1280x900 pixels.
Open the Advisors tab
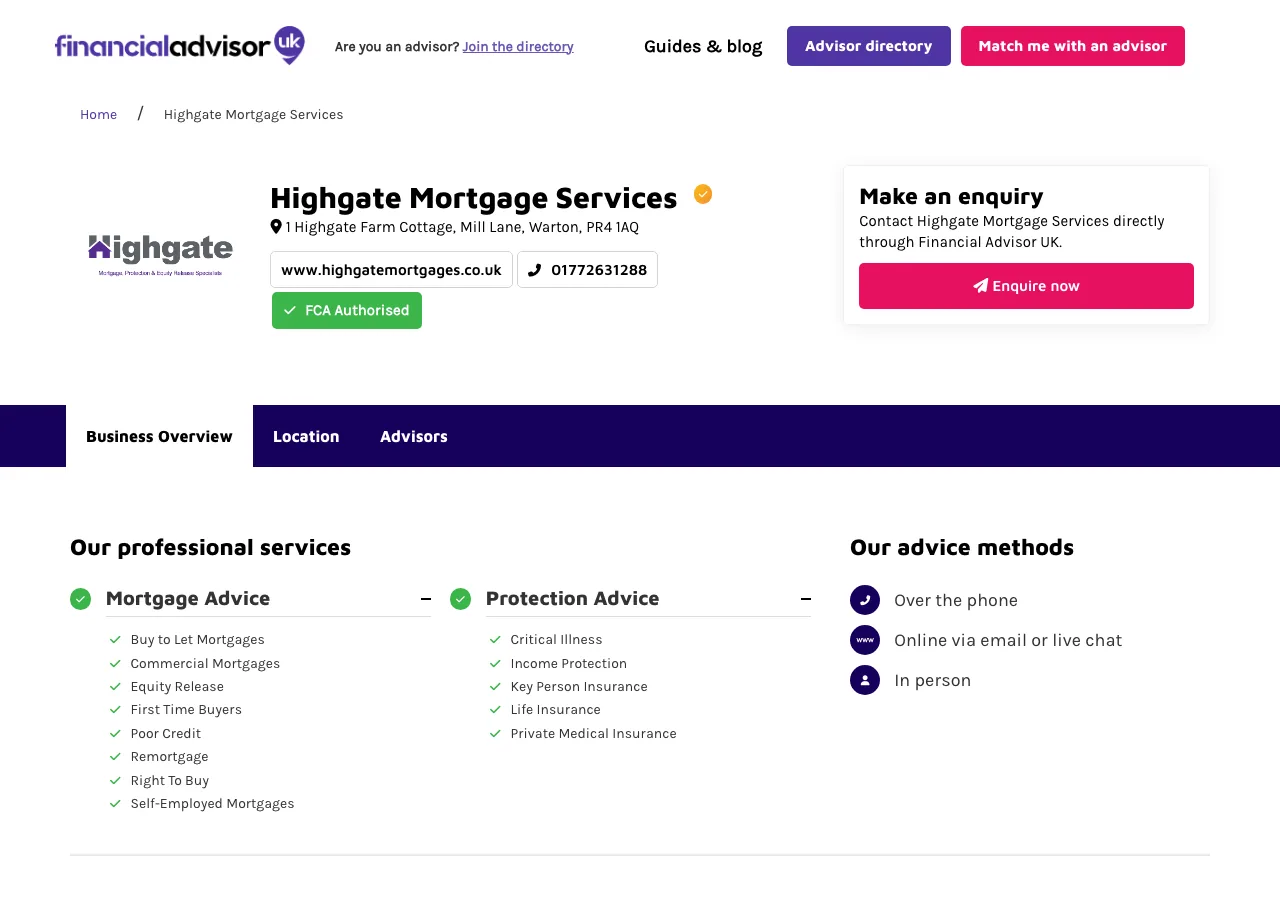point(413,436)
